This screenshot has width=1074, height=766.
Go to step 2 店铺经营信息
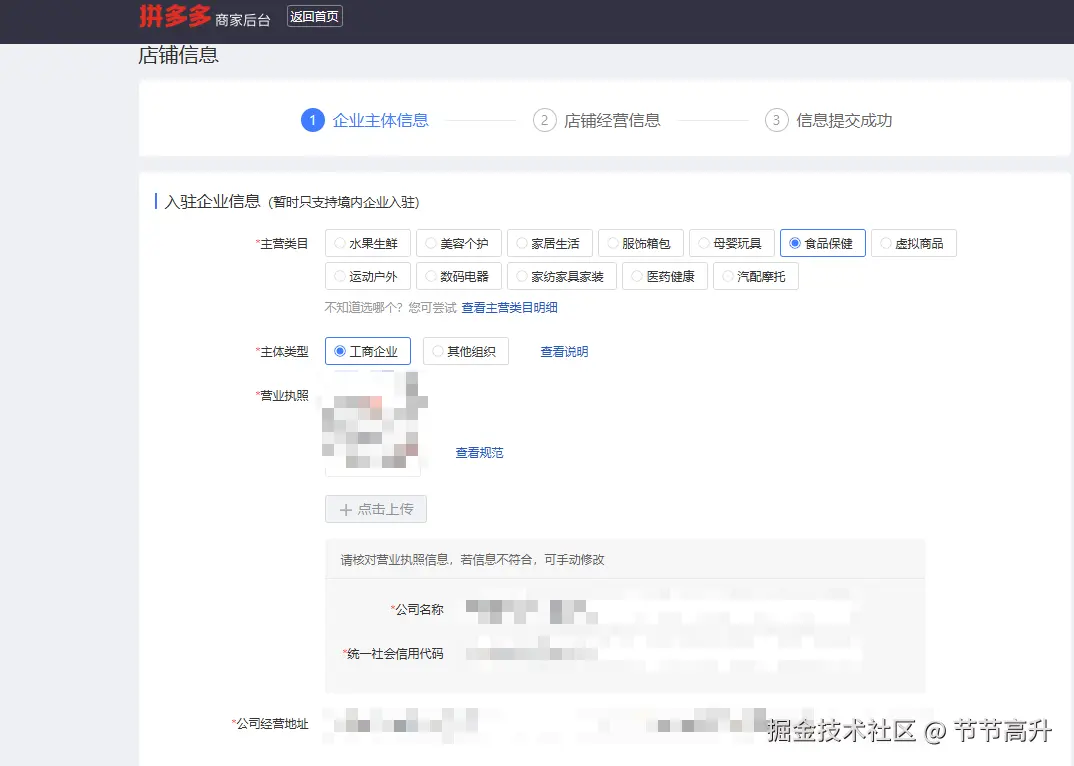(x=597, y=121)
